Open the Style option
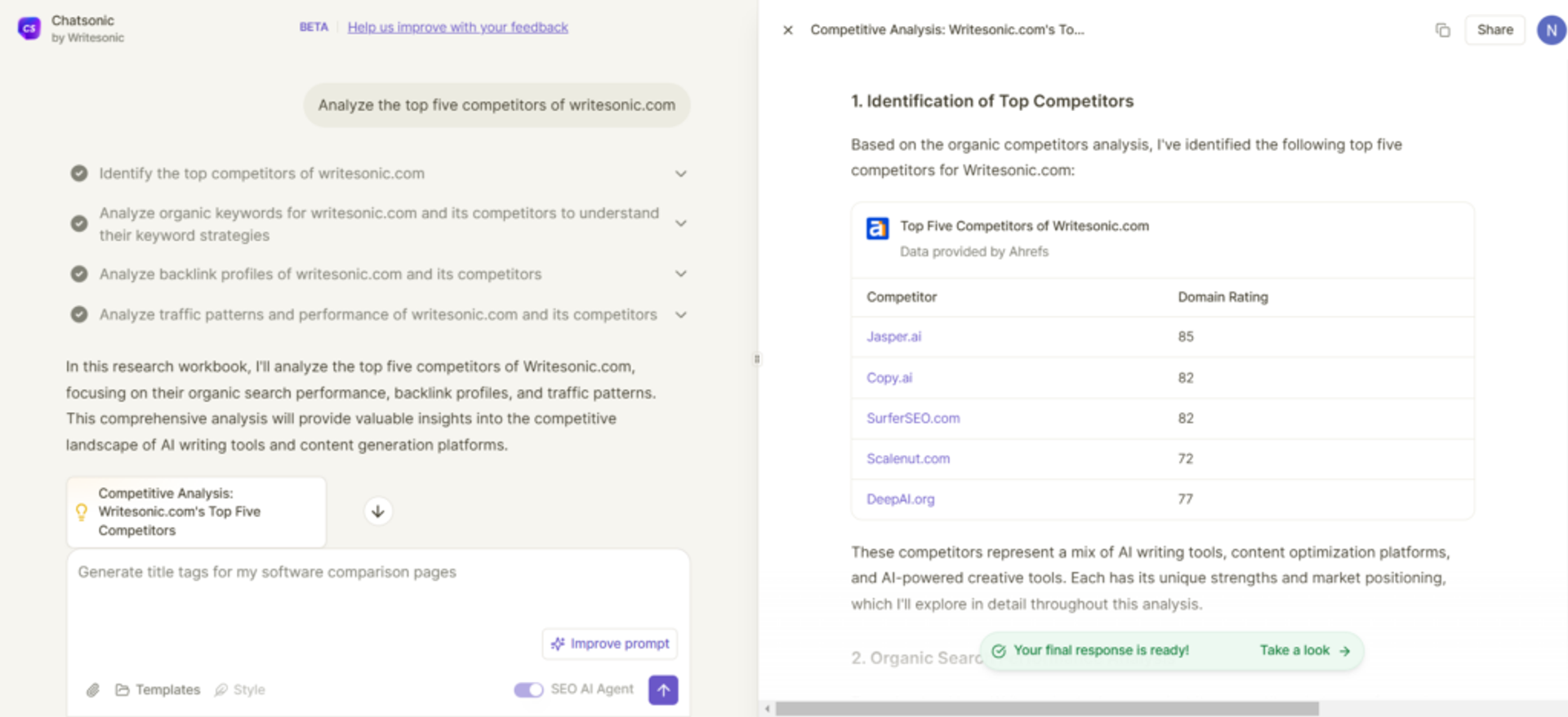This screenshot has width=1568, height=717. tap(240, 690)
